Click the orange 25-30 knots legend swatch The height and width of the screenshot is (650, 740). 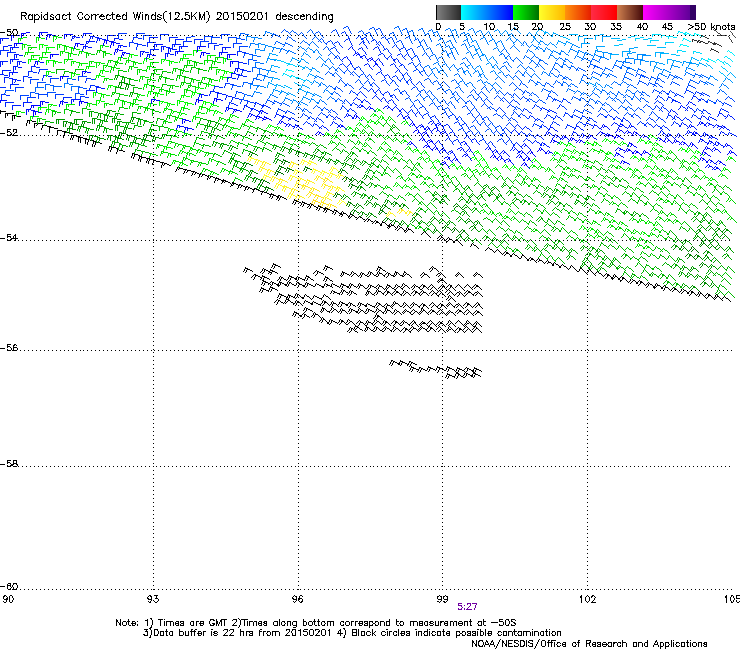click(578, 12)
